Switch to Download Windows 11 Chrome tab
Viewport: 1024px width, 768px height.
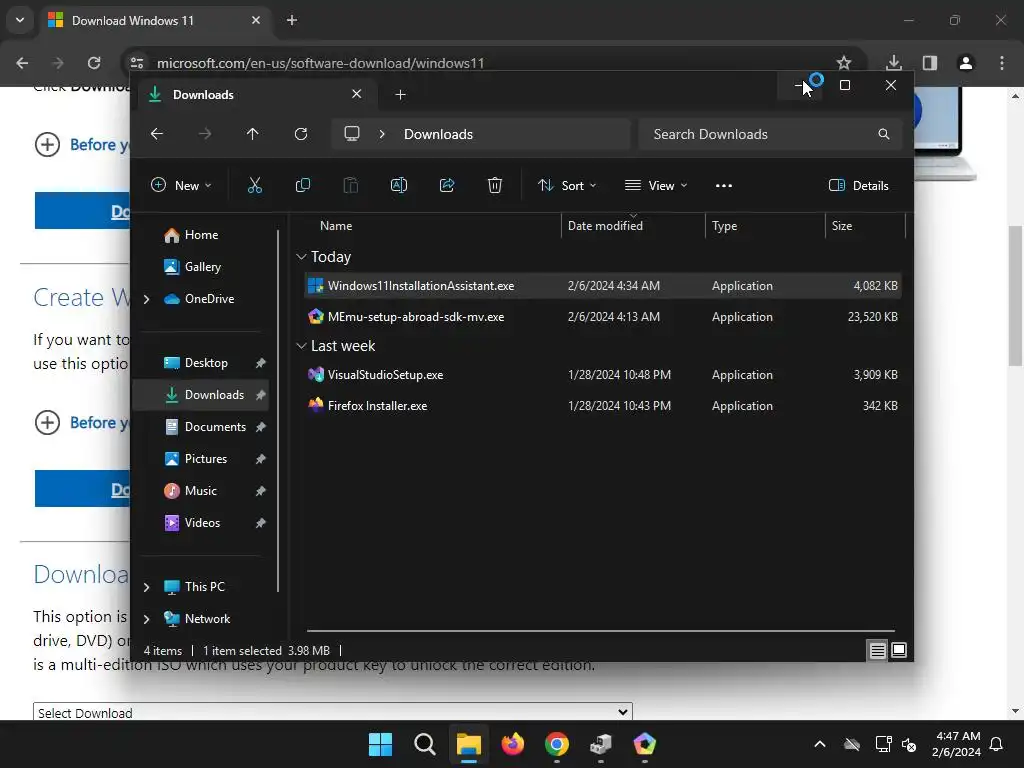[155, 20]
